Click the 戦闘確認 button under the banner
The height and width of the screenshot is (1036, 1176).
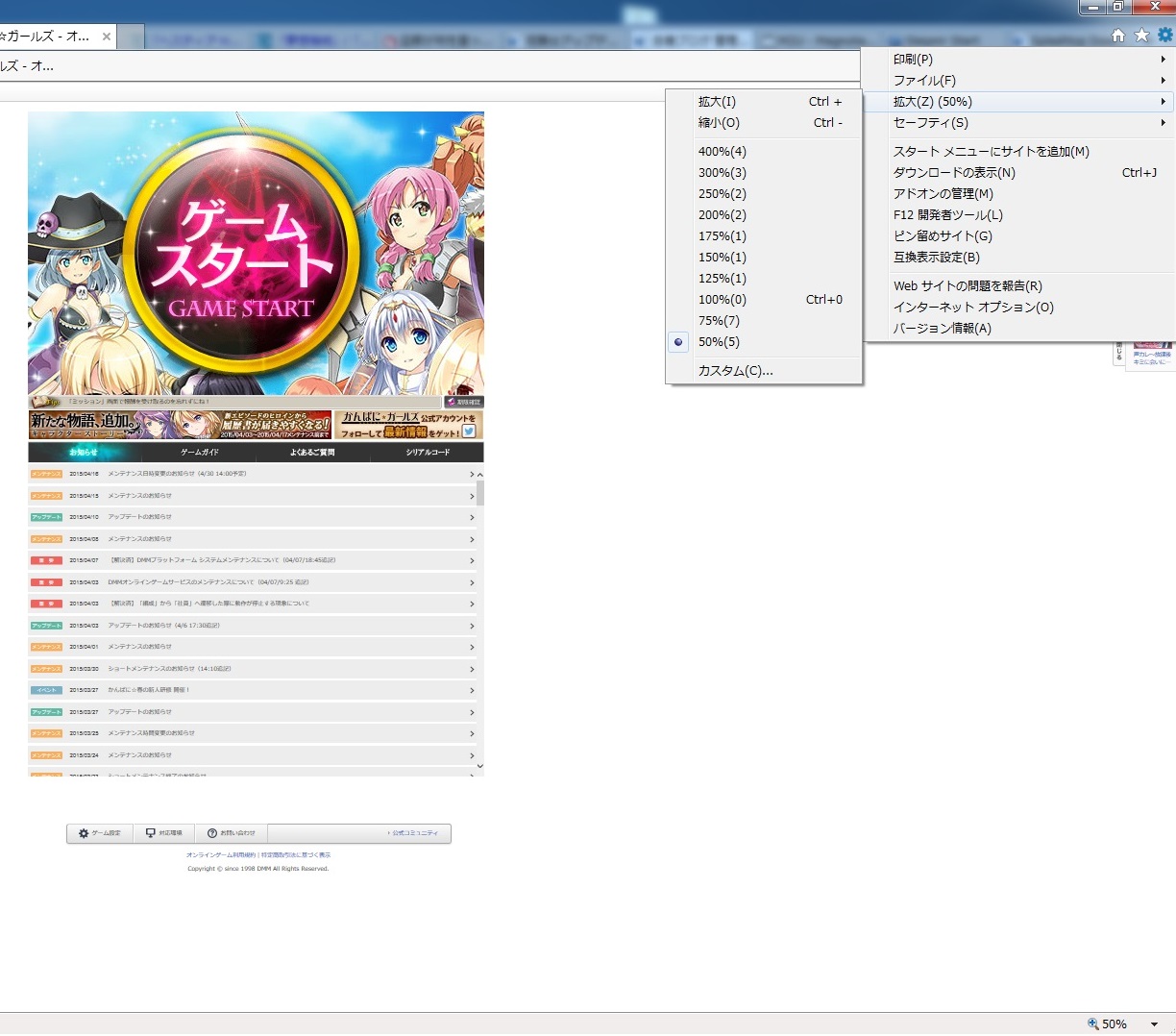pyautogui.click(x=464, y=402)
